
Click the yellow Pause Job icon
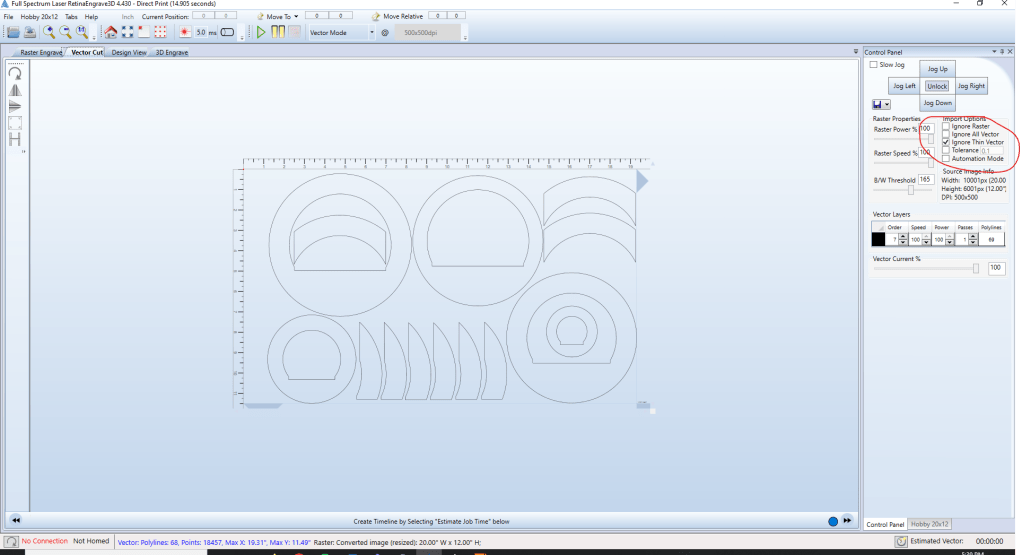(278, 32)
